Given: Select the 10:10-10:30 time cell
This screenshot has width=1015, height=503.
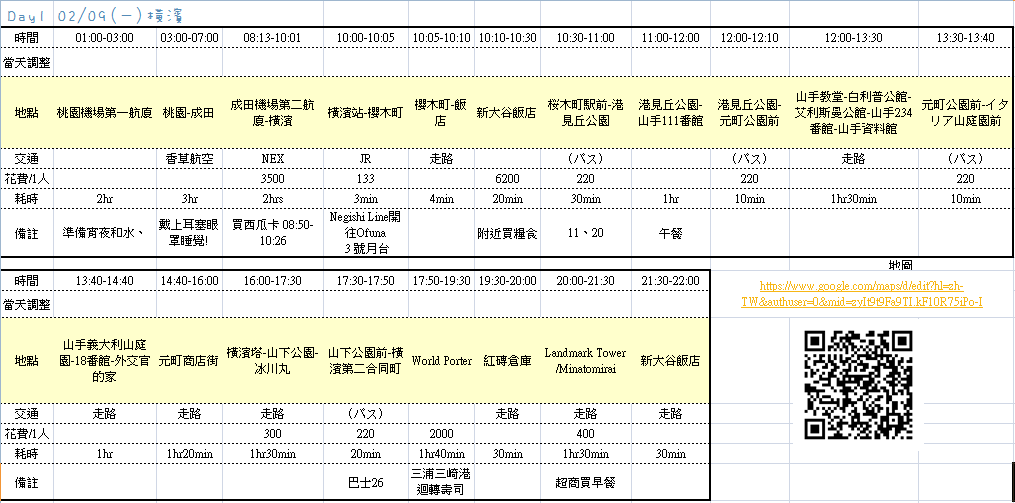Looking at the screenshot, I should pos(508,38).
